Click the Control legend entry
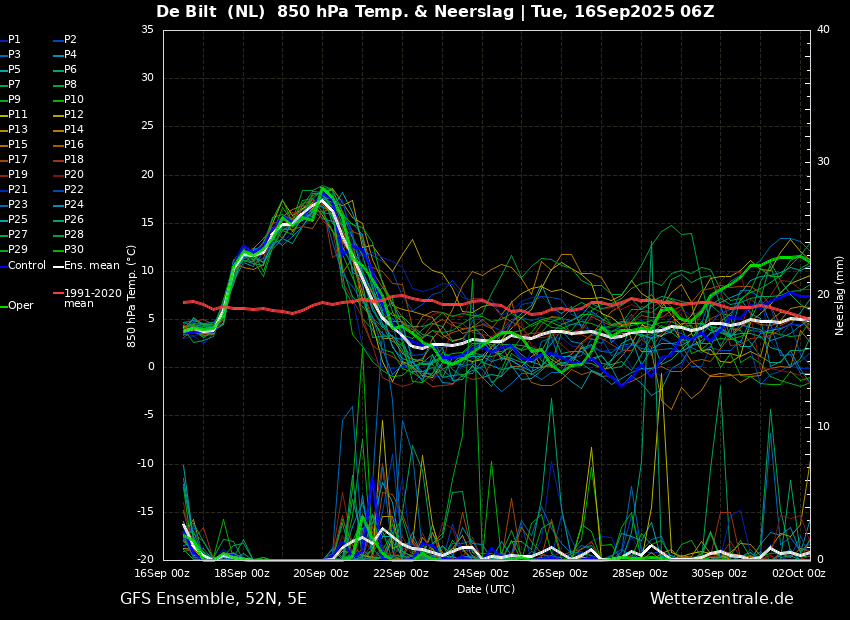Viewport: 850px width, 620px height. coord(23,266)
